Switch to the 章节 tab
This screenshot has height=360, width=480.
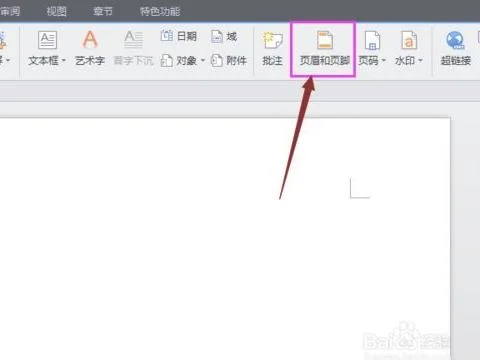pos(103,11)
